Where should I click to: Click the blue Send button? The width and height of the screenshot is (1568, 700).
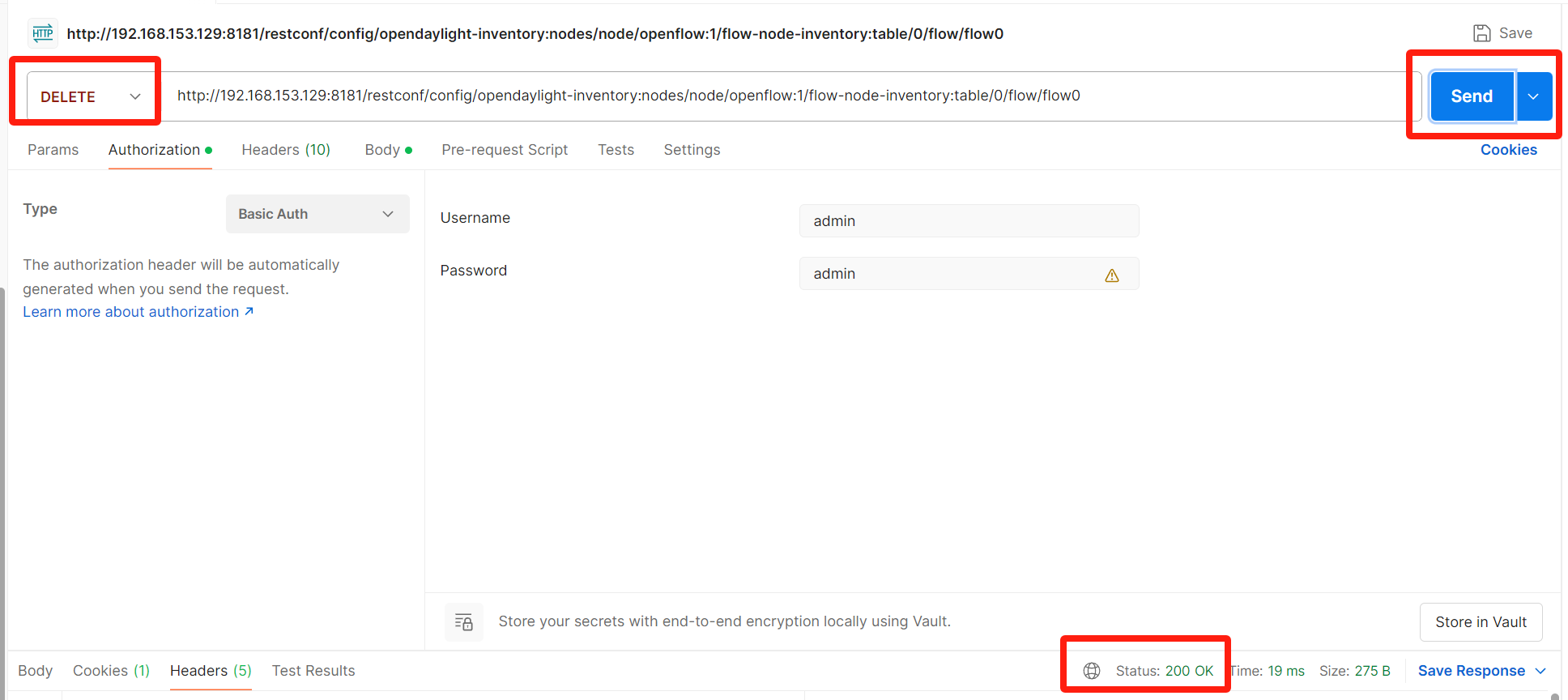pyautogui.click(x=1472, y=96)
